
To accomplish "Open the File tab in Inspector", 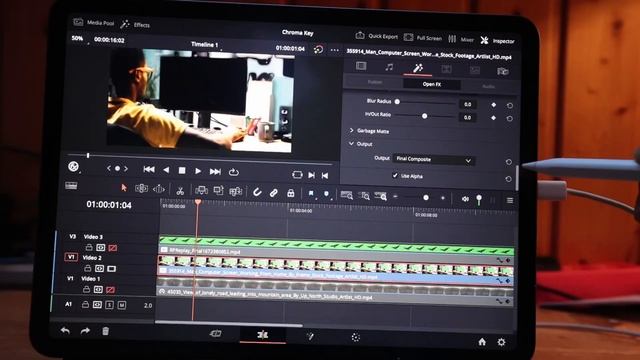I will pos(502,71).
